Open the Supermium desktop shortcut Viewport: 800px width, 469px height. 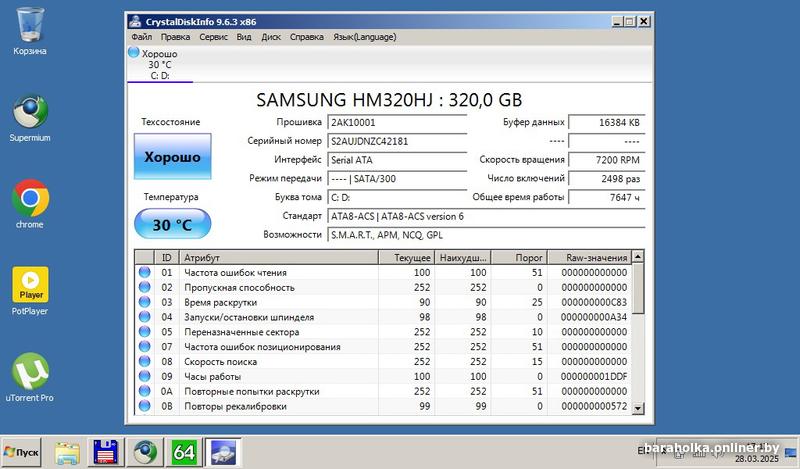(30, 118)
